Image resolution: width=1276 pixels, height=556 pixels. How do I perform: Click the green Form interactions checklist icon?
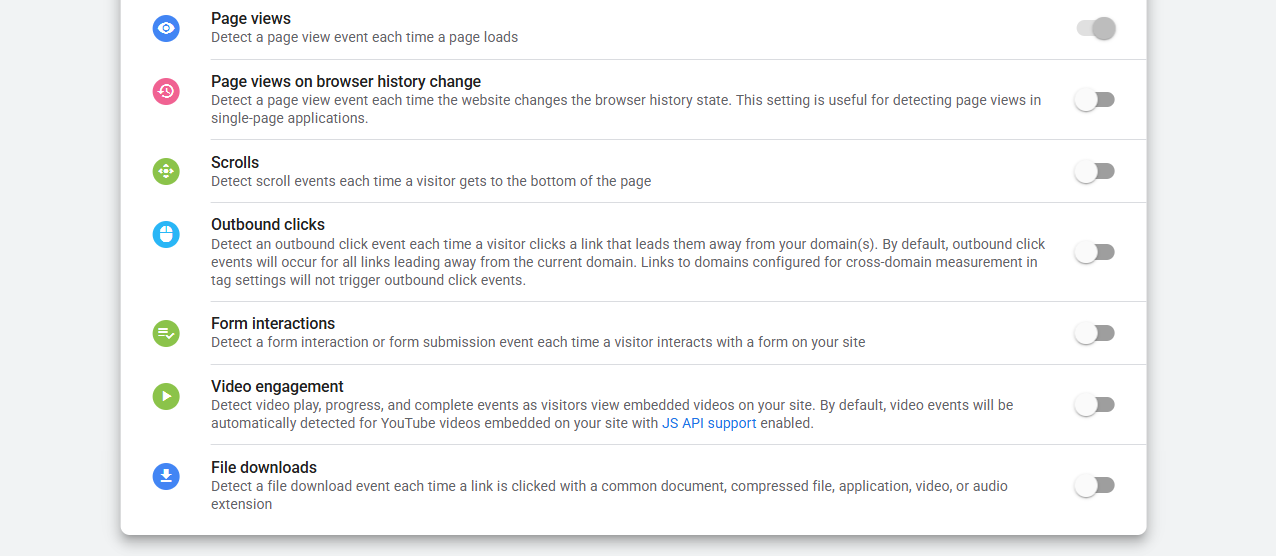(x=166, y=333)
